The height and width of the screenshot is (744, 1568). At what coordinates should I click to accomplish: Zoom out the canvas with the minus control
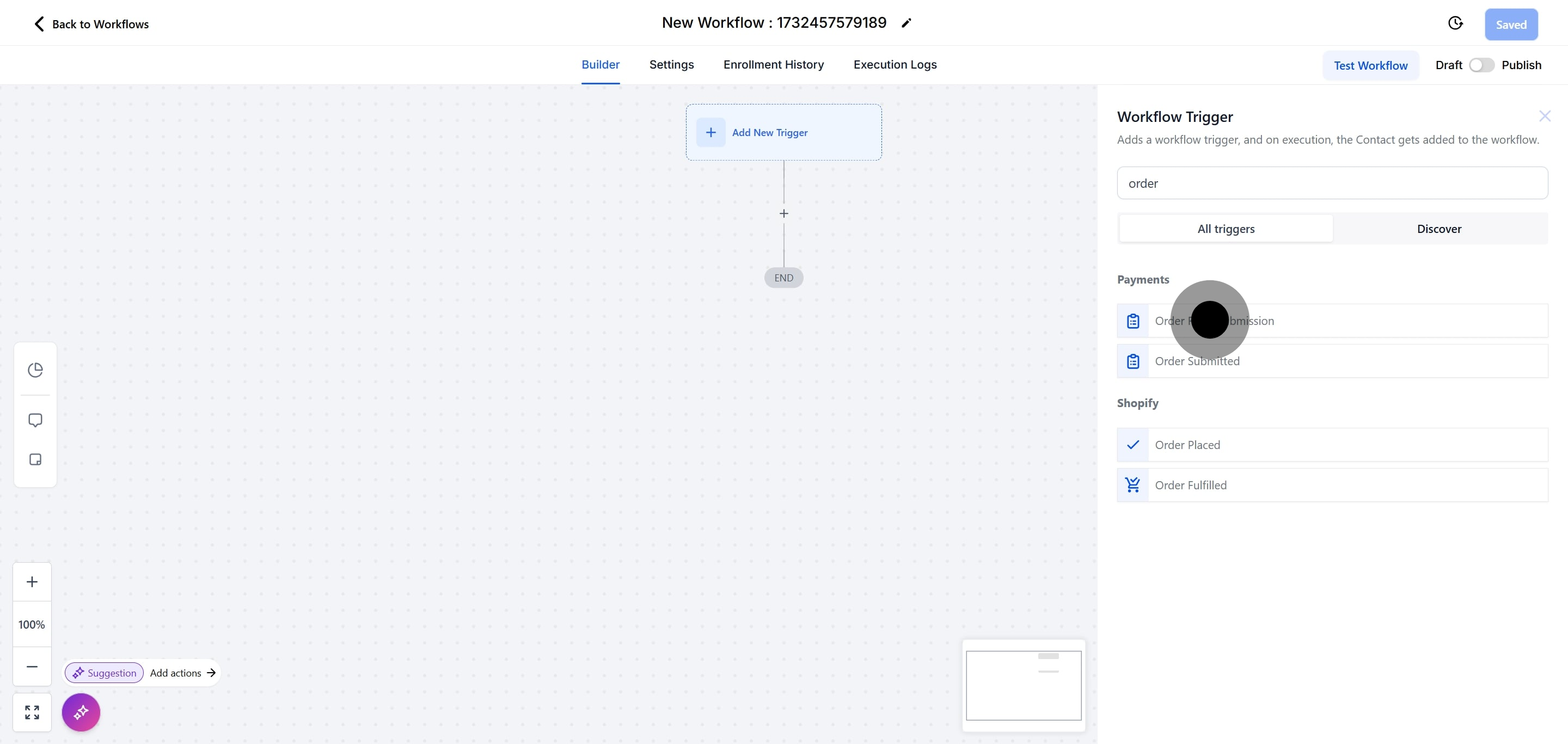(32, 667)
